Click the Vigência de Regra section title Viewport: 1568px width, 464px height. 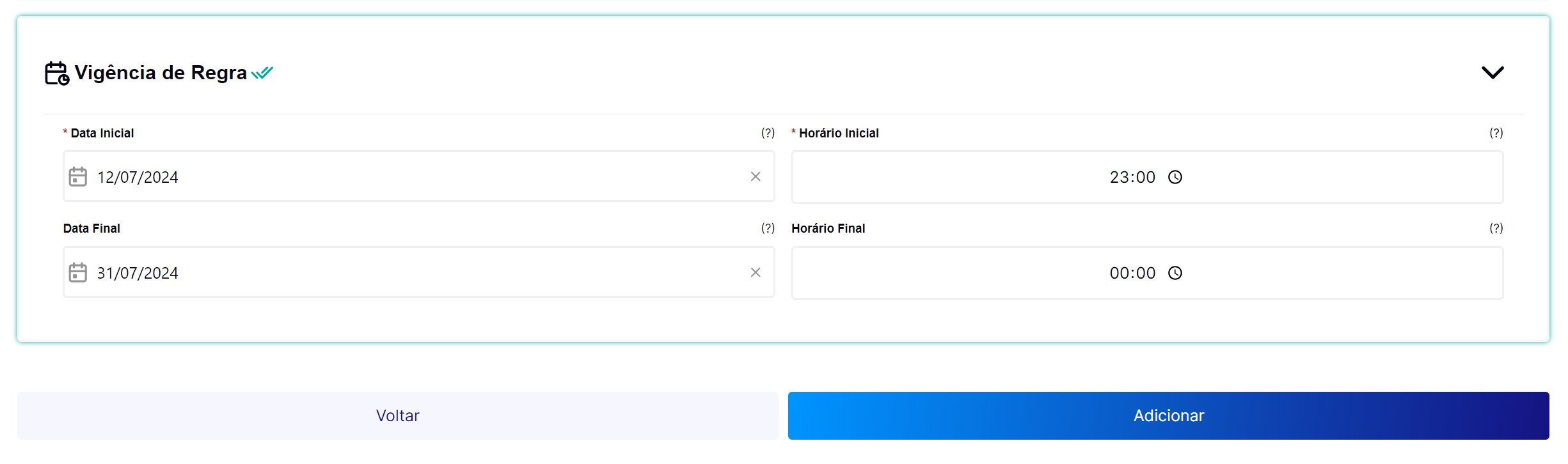(161, 73)
